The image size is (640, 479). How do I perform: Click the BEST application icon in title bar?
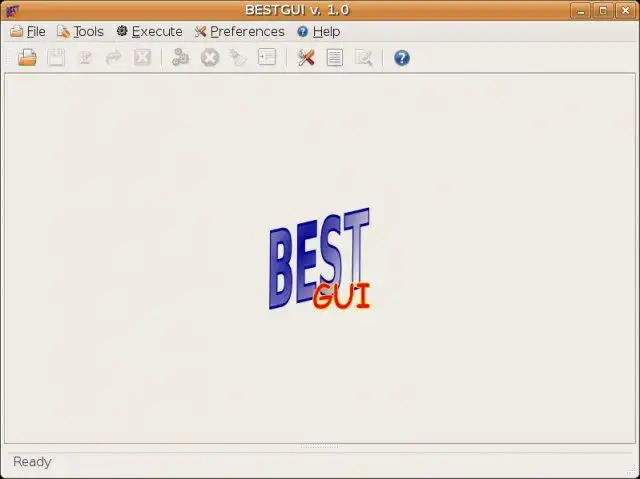12,11
